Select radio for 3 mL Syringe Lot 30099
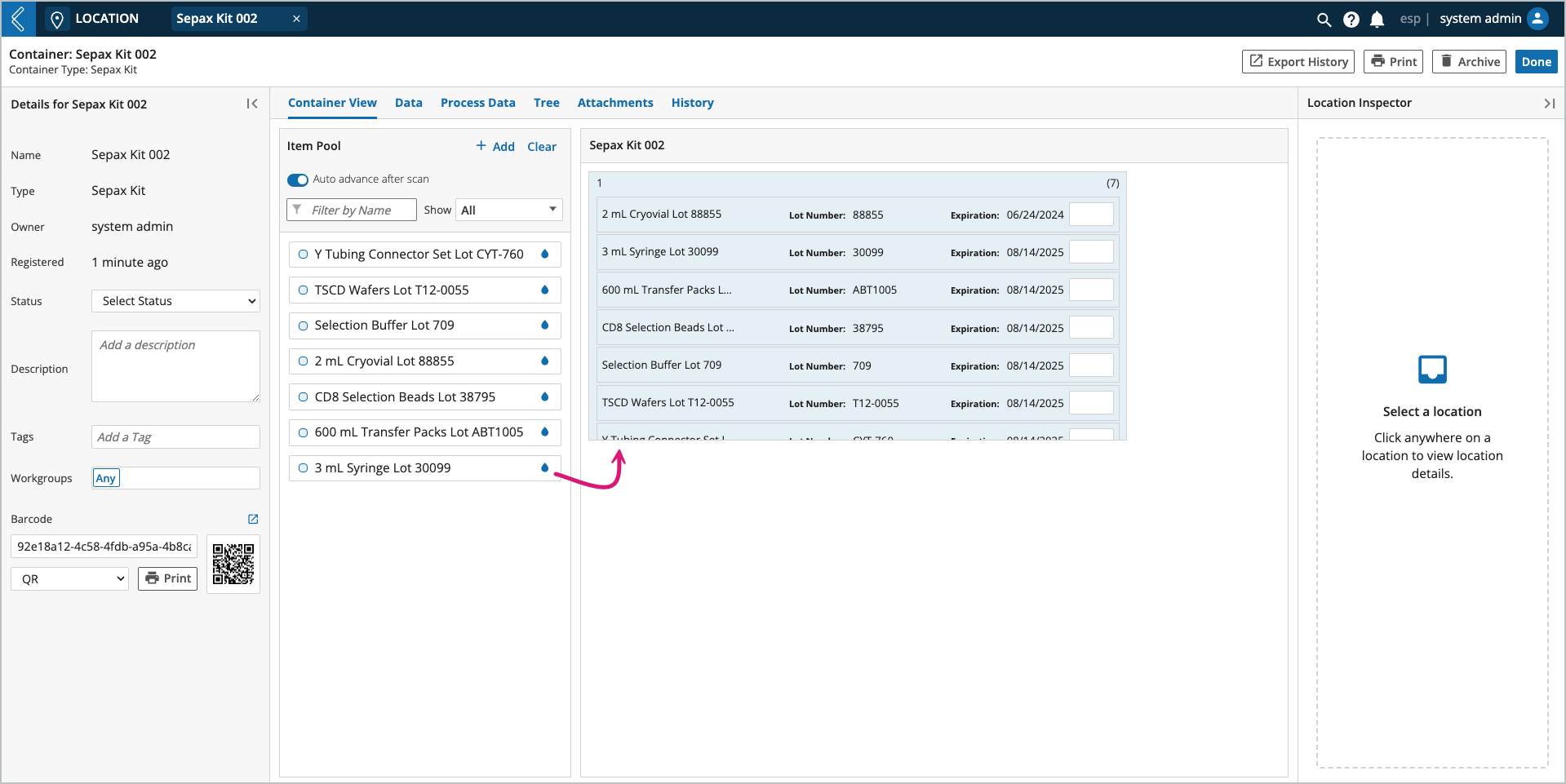 tap(303, 467)
